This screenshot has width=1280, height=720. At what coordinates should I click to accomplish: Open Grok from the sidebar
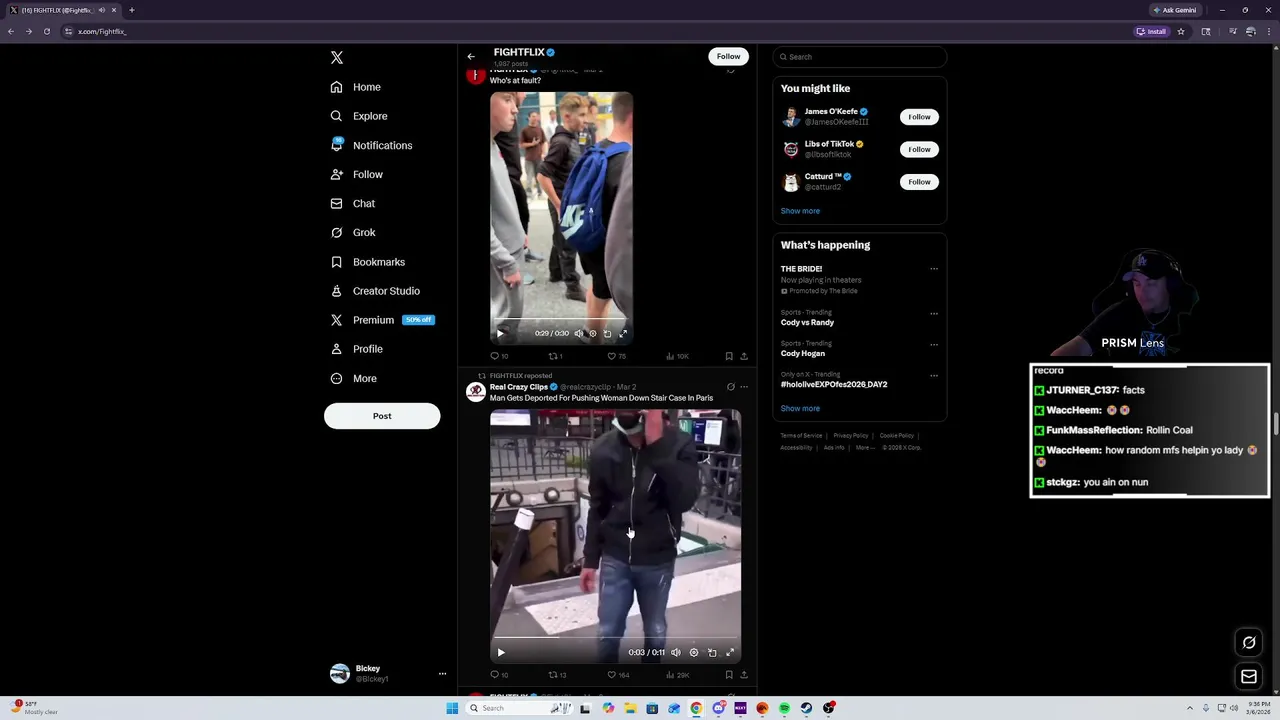coord(353,232)
